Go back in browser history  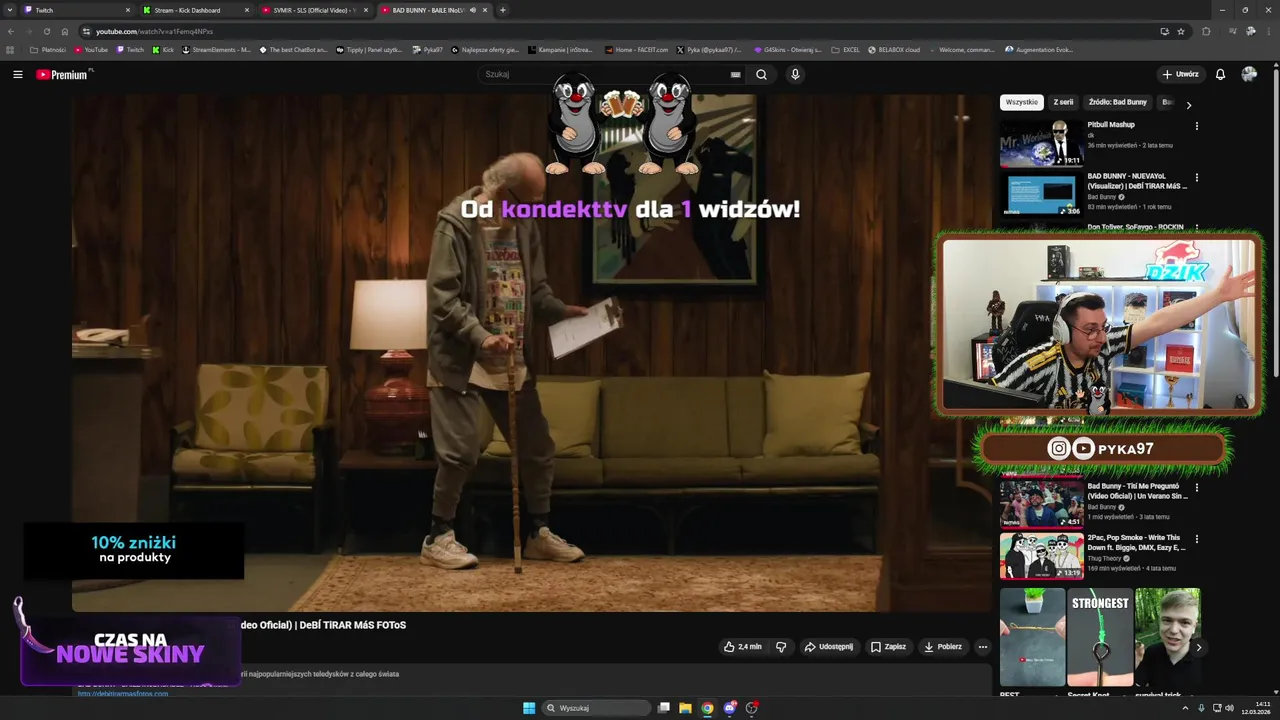tap(11, 31)
